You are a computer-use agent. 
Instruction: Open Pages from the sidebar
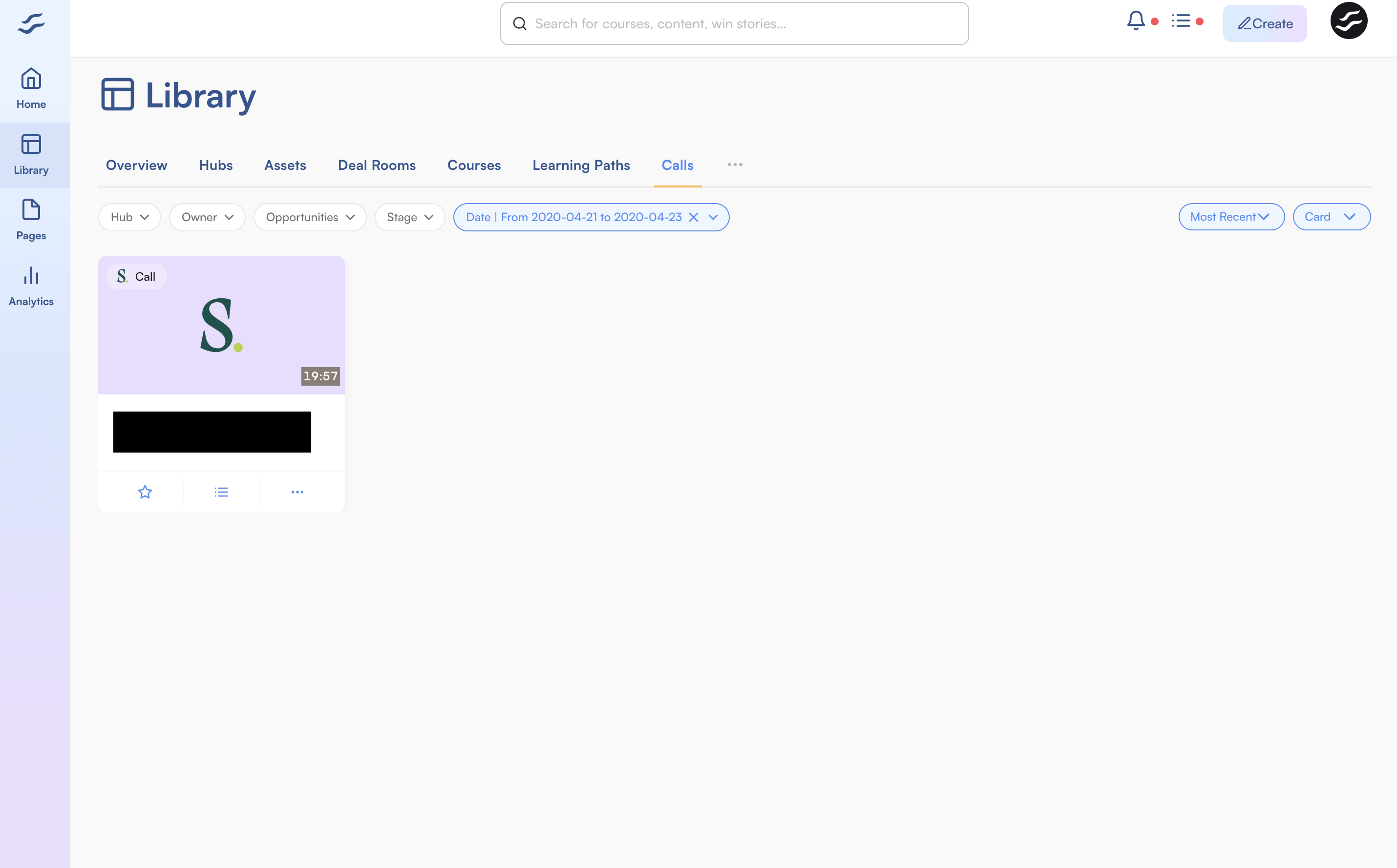31,219
